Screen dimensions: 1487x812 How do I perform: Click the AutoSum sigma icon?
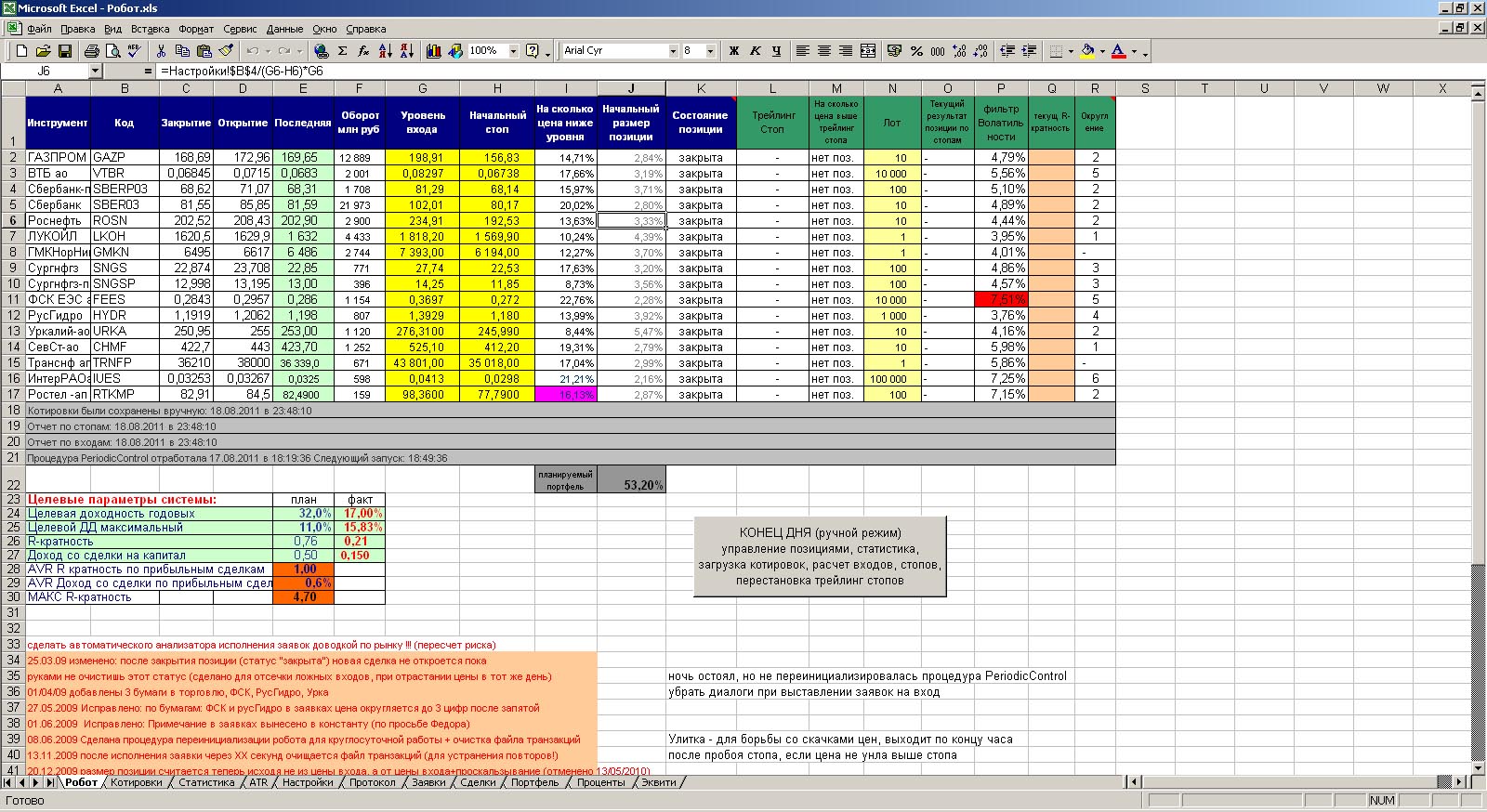tap(342, 51)
